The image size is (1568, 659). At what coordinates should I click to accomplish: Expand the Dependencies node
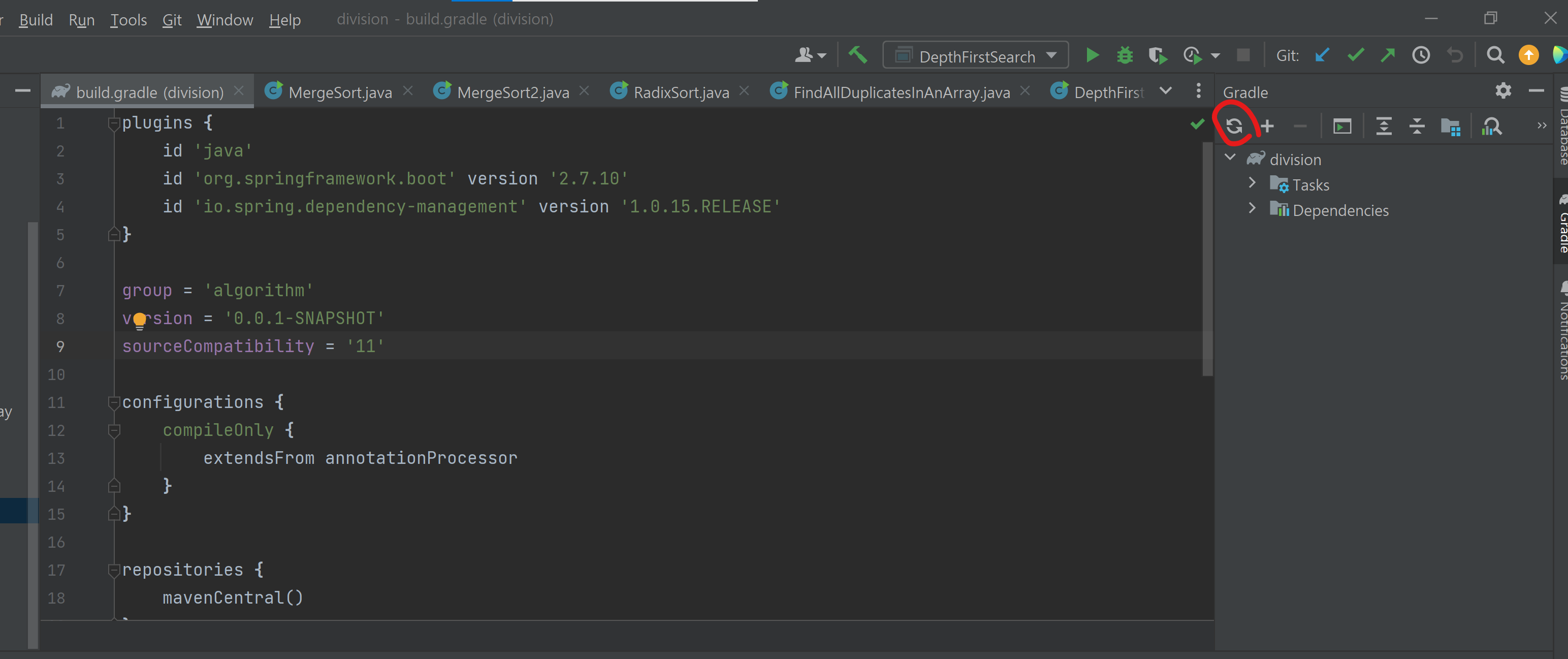(x=1252, y=208)
